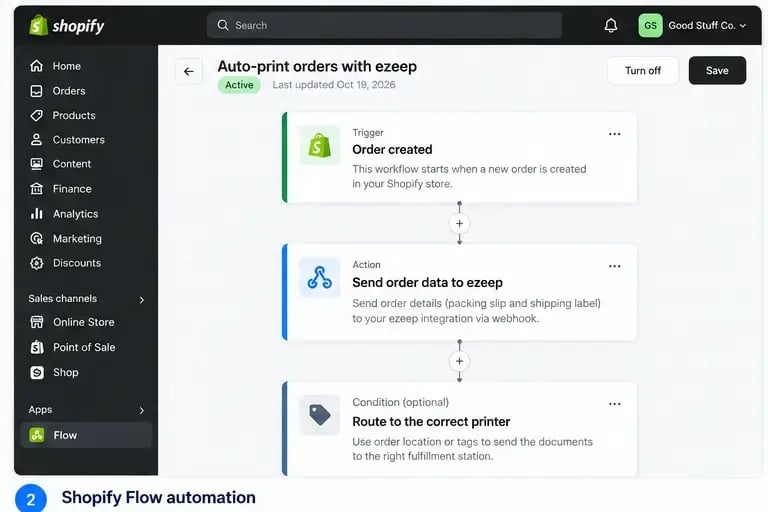Select Send order data to ezeep title
Viewport: 768px width, 512px height.
pyautogui.click(x=428, y=283)
